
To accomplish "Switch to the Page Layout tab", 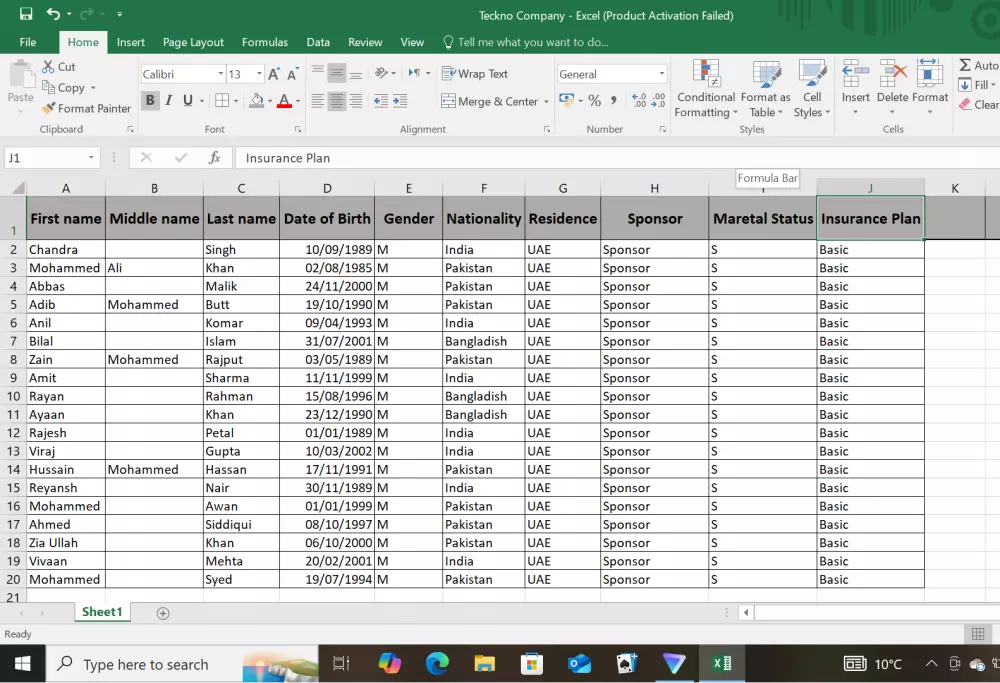I will click(x=193, y=42).
